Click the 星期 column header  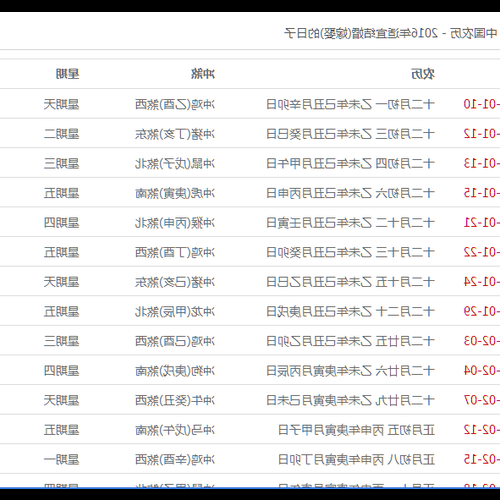click(x=68, y=74)
